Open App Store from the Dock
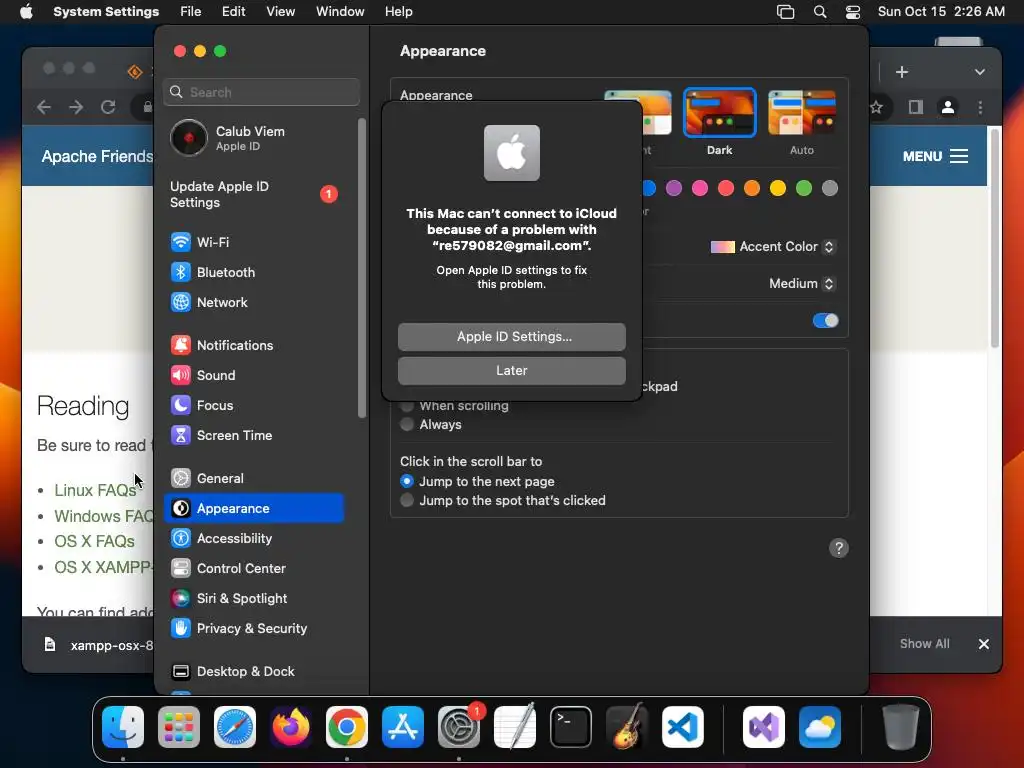Image resolution: width=1024 pixels, height=768 pixels. (403, 727)
